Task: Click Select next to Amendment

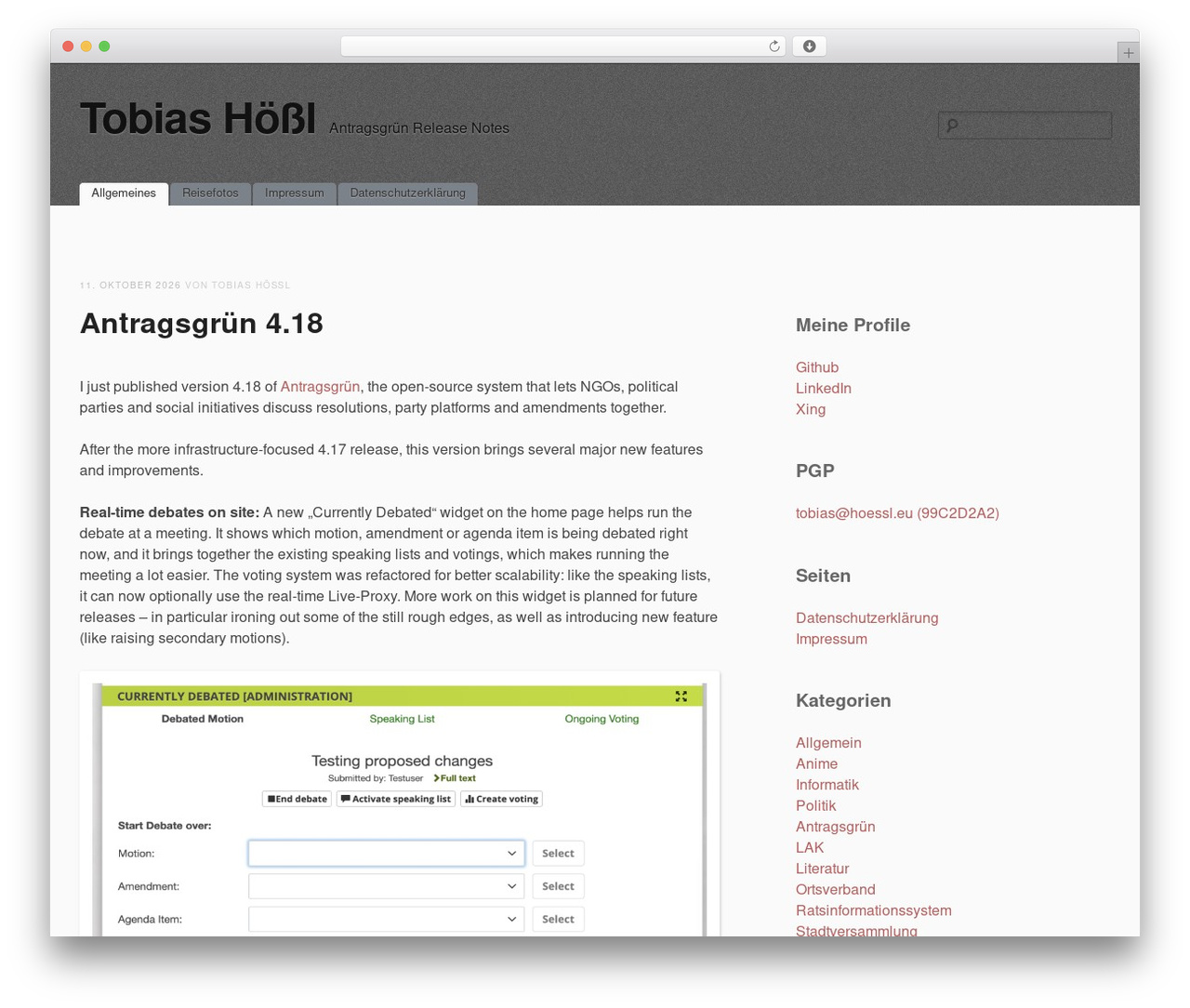Action: coord(558,886)
